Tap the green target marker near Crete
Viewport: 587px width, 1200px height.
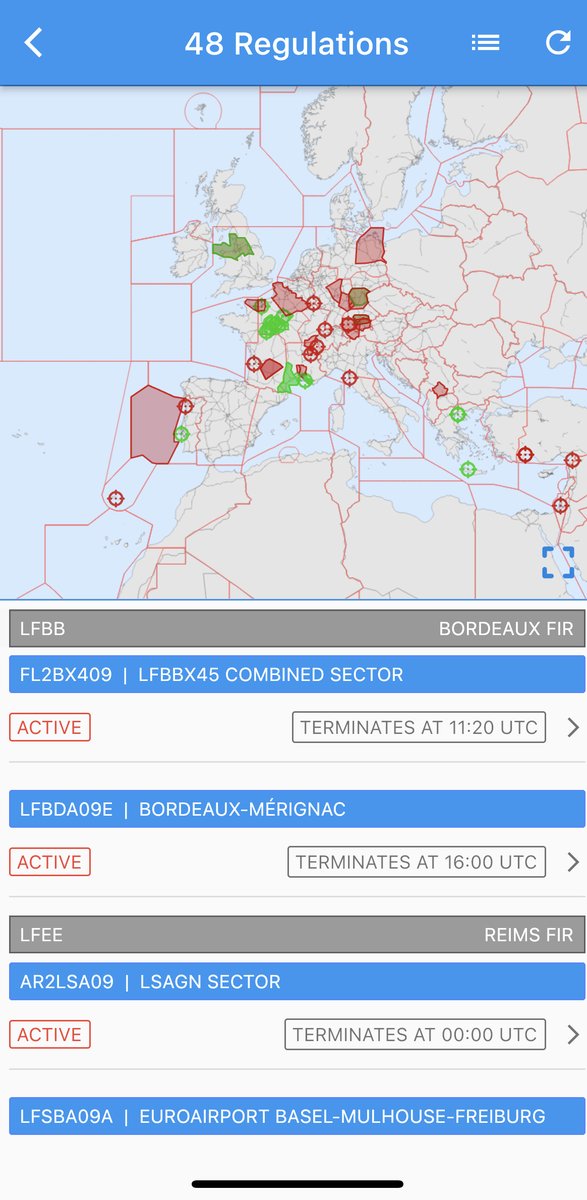pos(467,469)
